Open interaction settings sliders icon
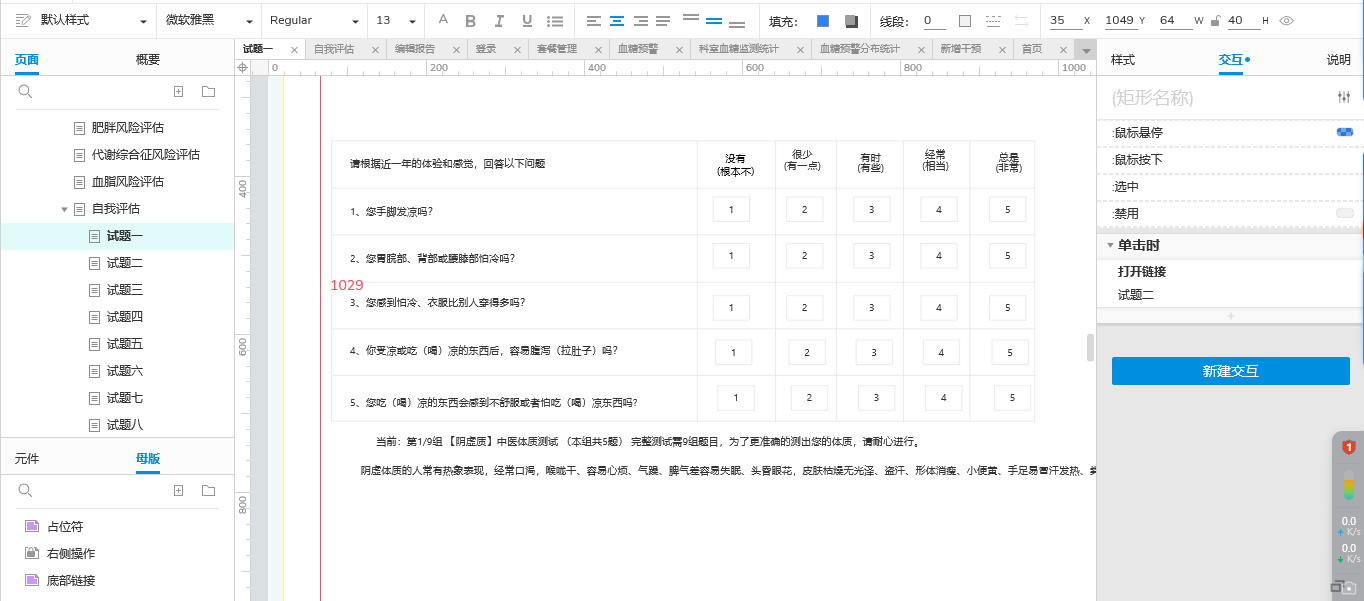 (1343, 97)
